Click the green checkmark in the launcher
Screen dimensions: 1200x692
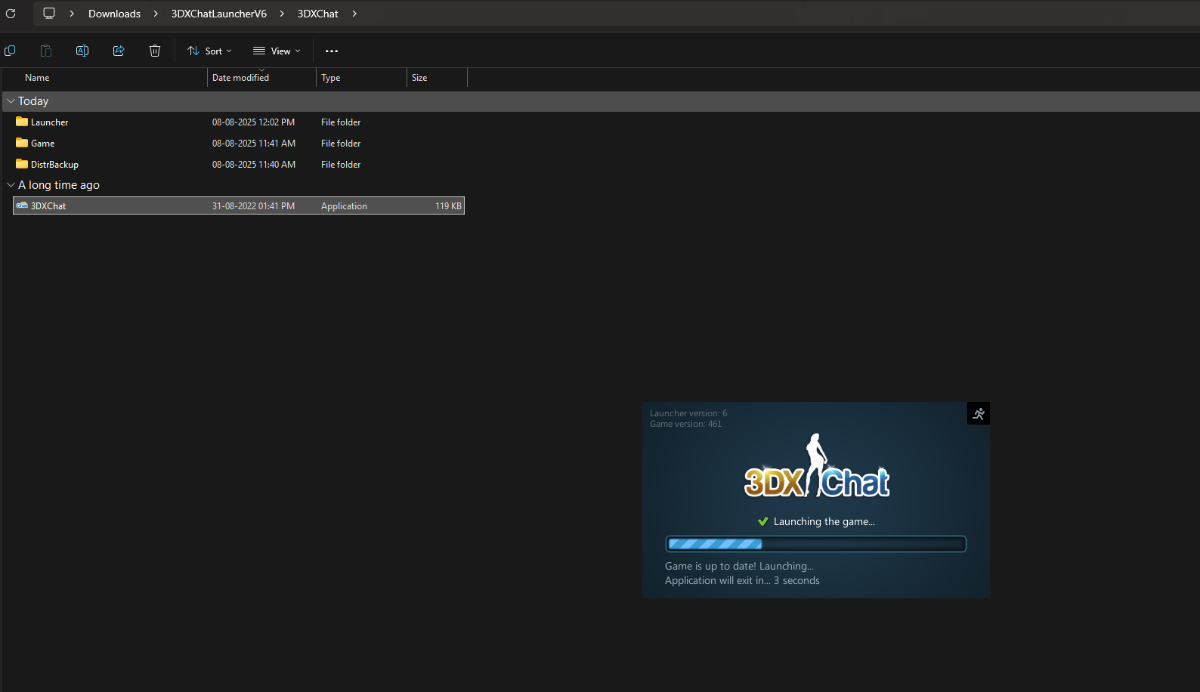click(763, 521)
